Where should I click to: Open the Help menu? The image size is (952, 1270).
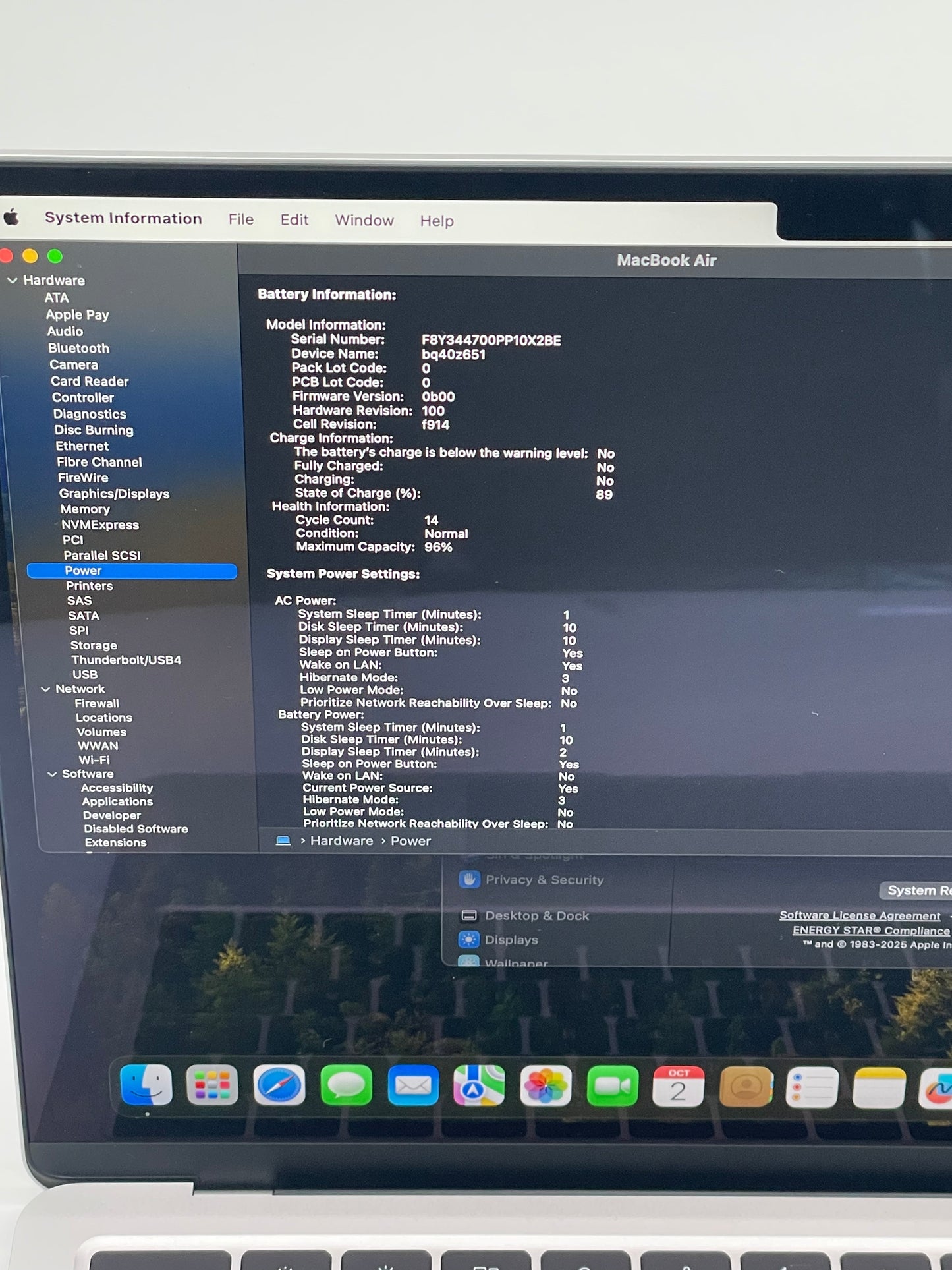pyautogui.click(x=437, y=221)
